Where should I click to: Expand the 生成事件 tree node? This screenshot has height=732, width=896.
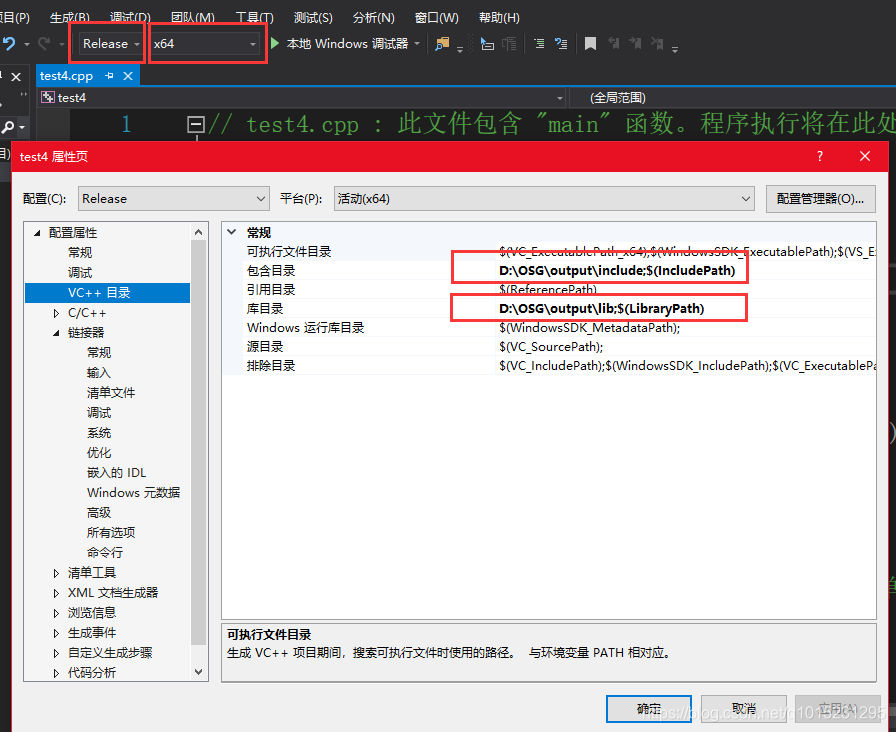[x=56, y=633]
